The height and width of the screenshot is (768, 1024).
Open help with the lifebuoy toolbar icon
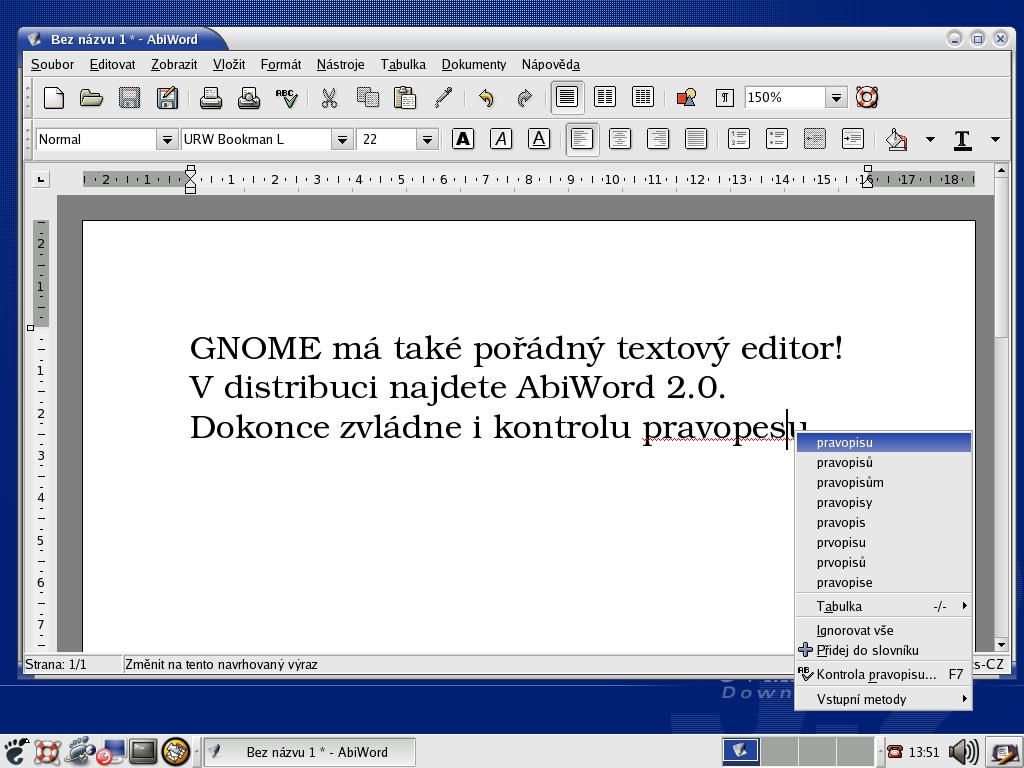pos(867,97)
